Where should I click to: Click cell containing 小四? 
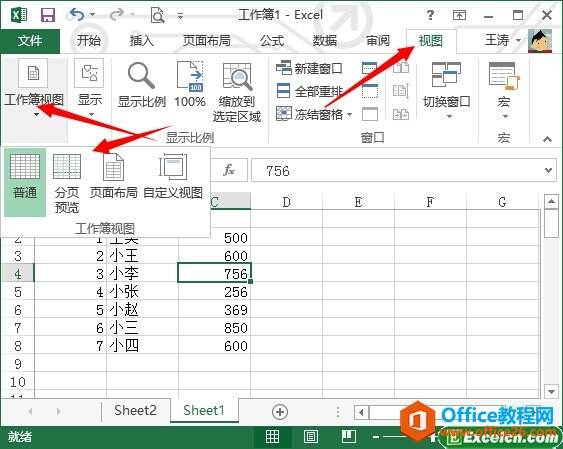point(142,345)
